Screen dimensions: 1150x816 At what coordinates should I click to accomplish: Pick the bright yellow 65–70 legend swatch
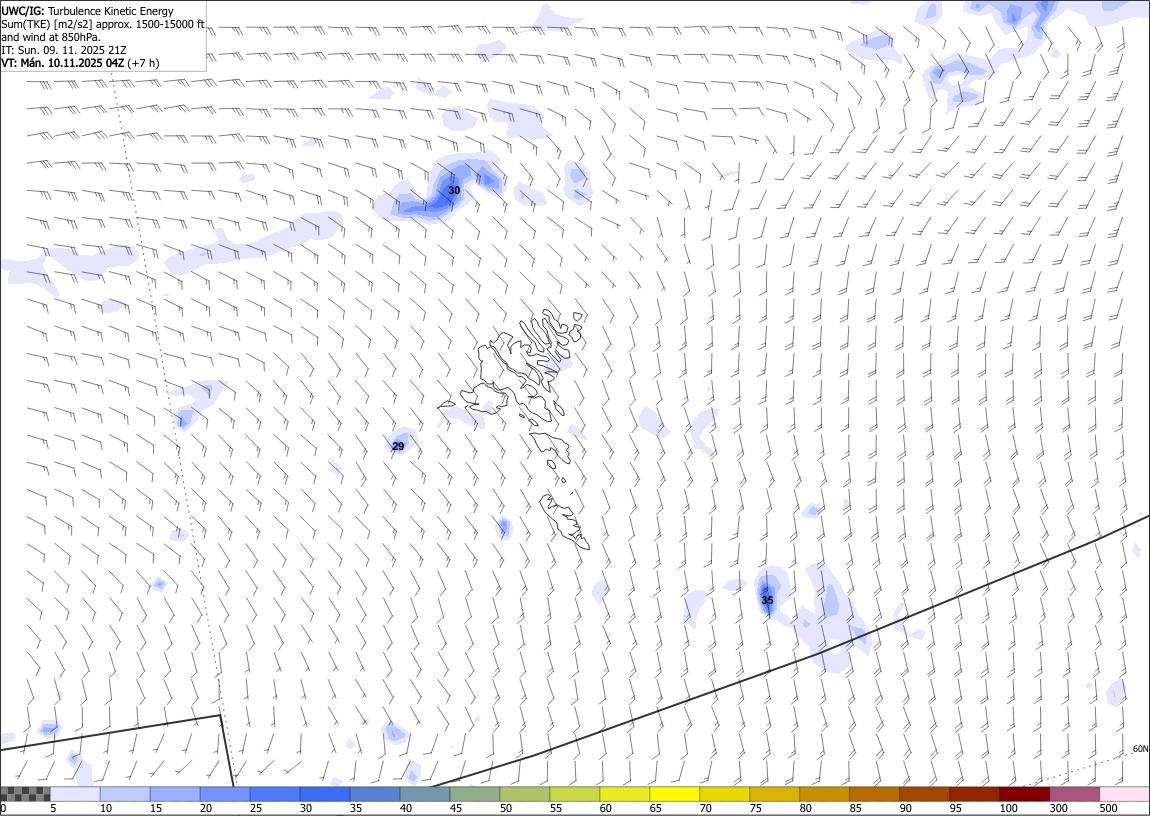(675, 794)
